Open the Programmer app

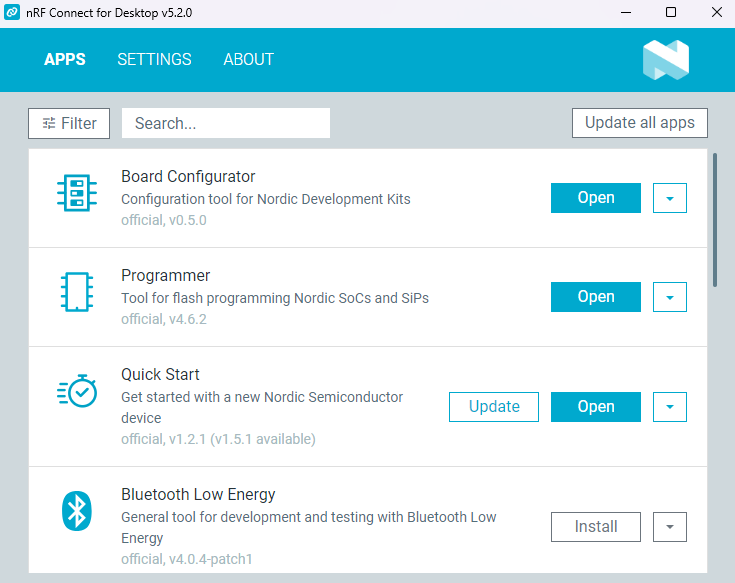[x=596, y=297]
